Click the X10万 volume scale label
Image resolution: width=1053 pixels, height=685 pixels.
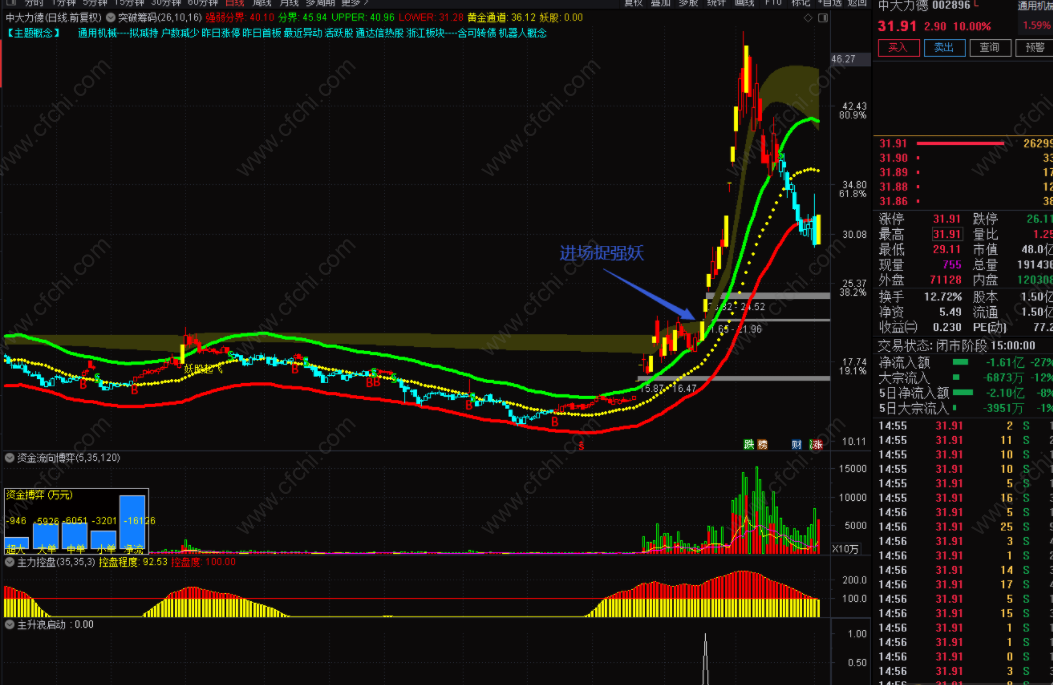point(845,549)
